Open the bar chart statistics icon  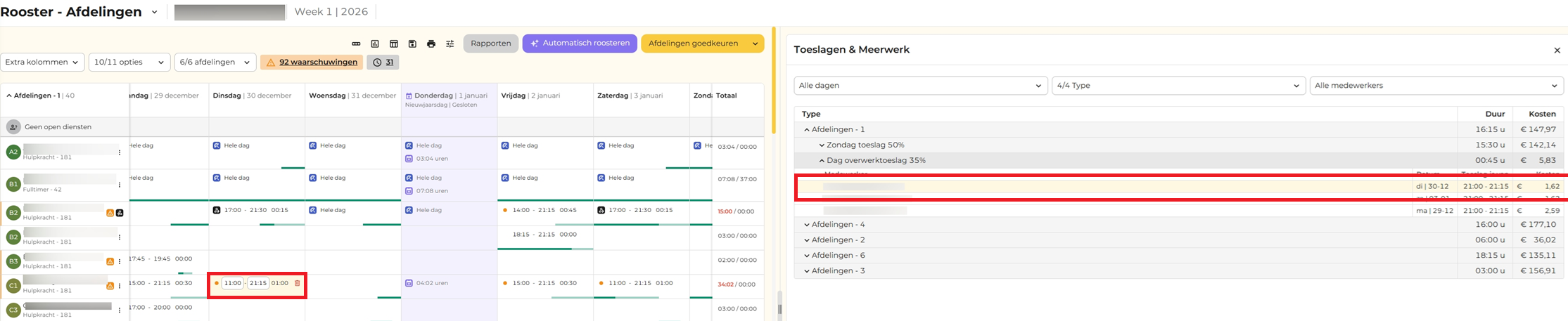pos(375,44)
